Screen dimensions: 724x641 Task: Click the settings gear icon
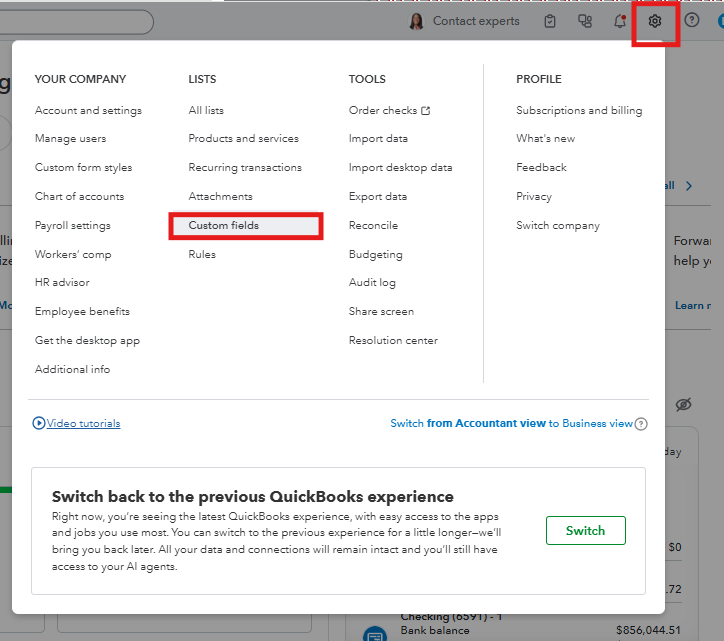655,21
